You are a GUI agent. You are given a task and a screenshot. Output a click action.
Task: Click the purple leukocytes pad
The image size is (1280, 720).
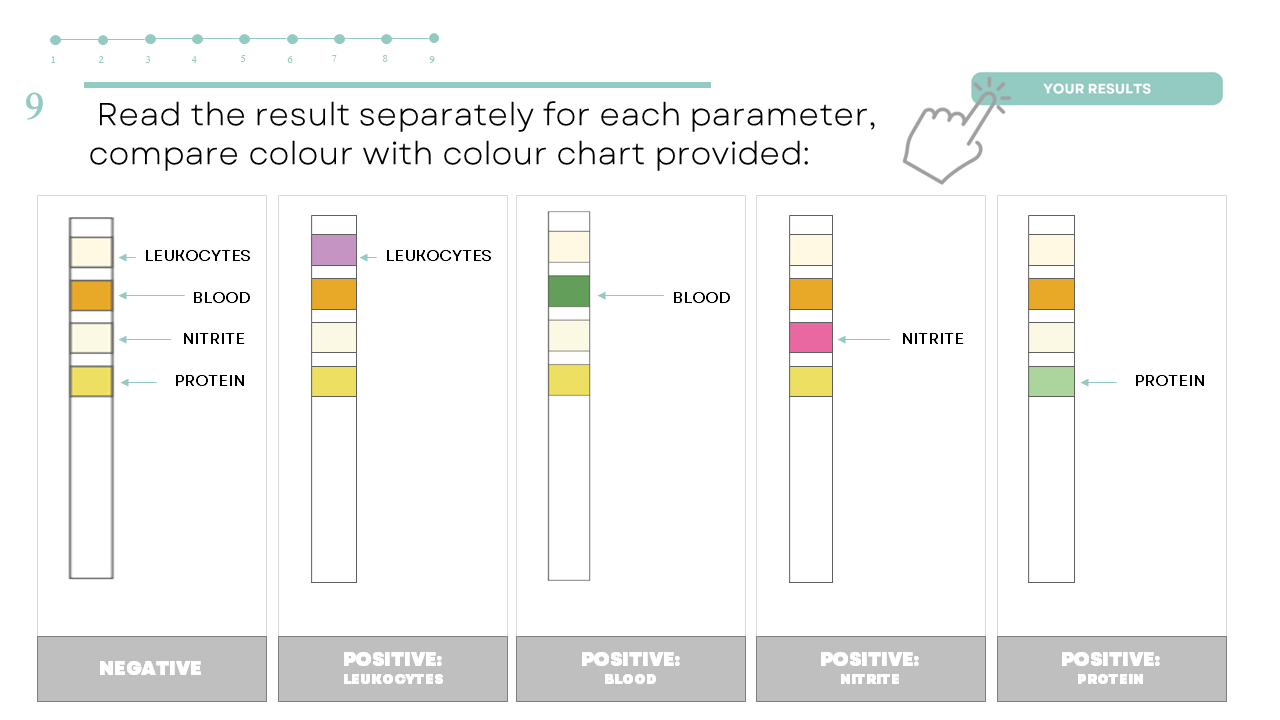coord(334,250)
